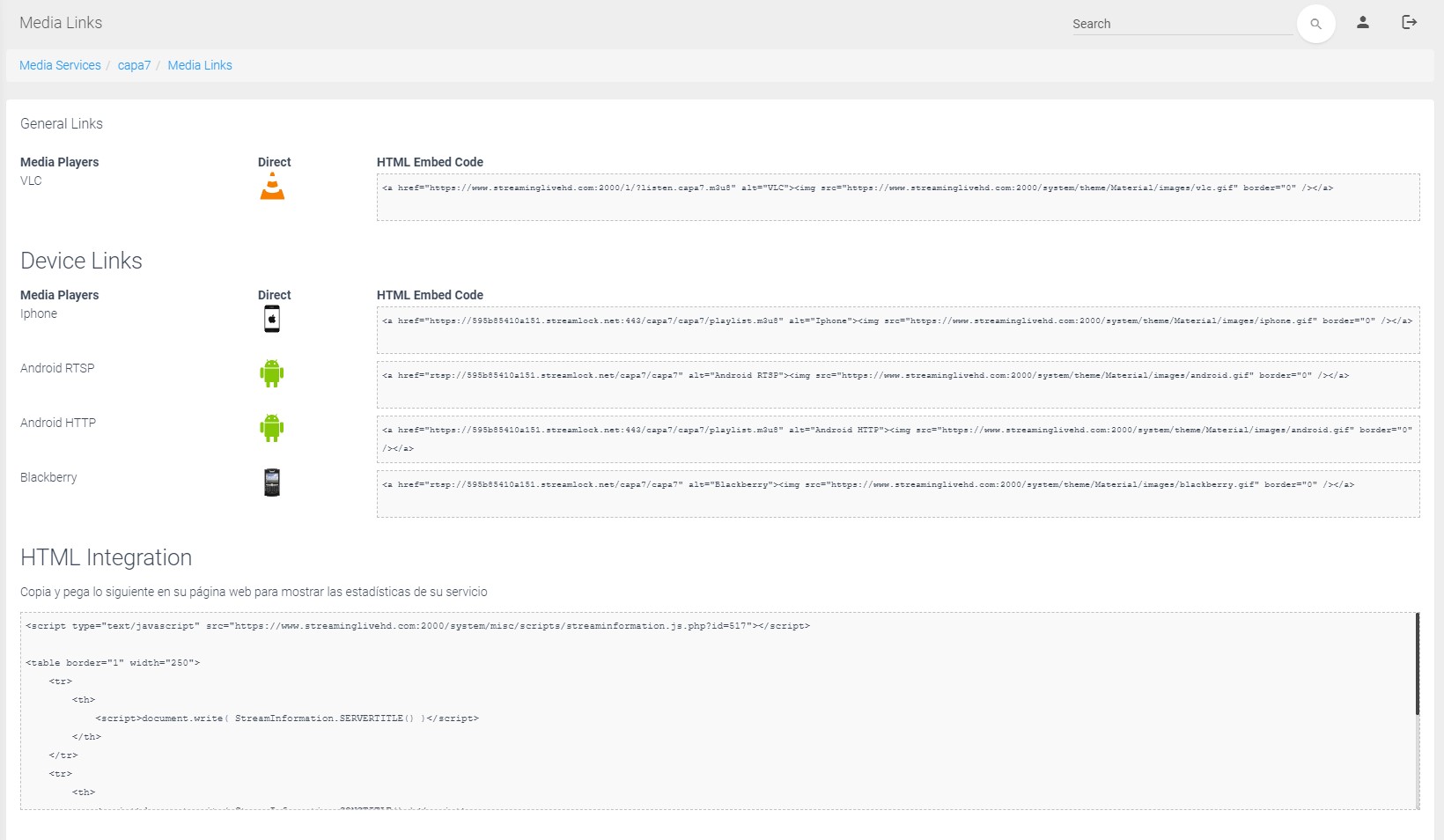Viewport: 1444px width, 840px height.
Task: Focus the Search input field
Action: tap(1180, 24)
